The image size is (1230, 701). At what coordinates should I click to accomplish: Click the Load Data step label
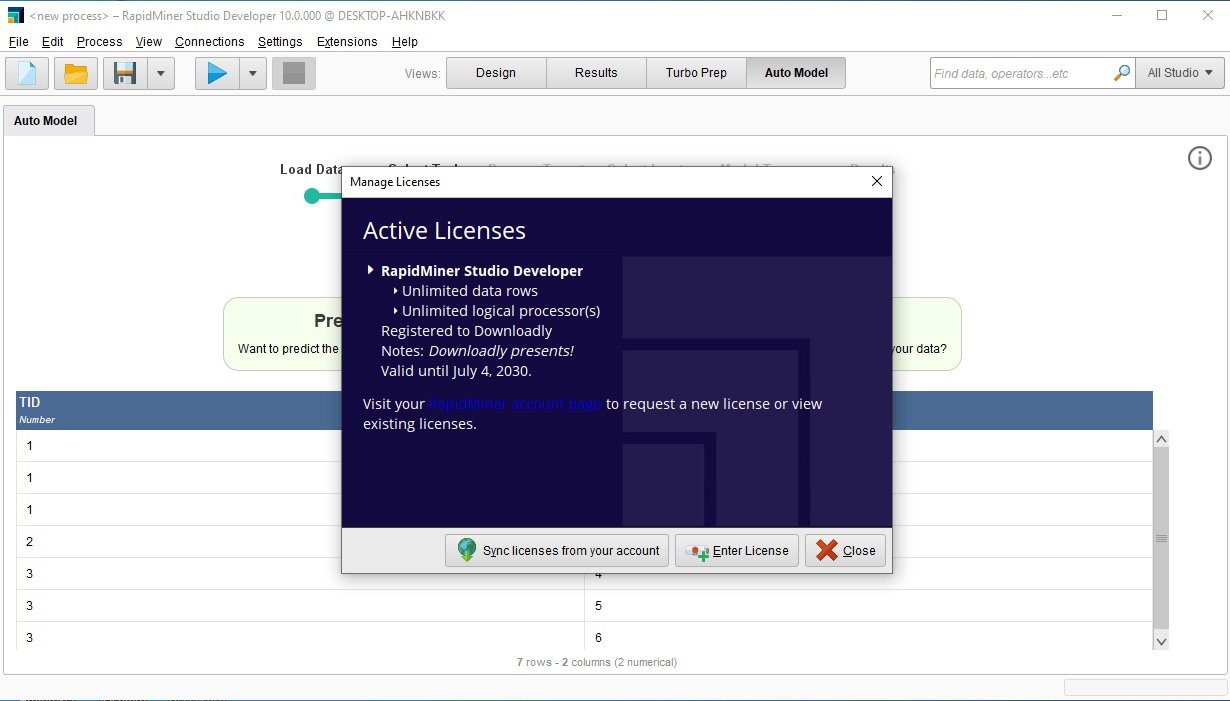click(311, 170)
